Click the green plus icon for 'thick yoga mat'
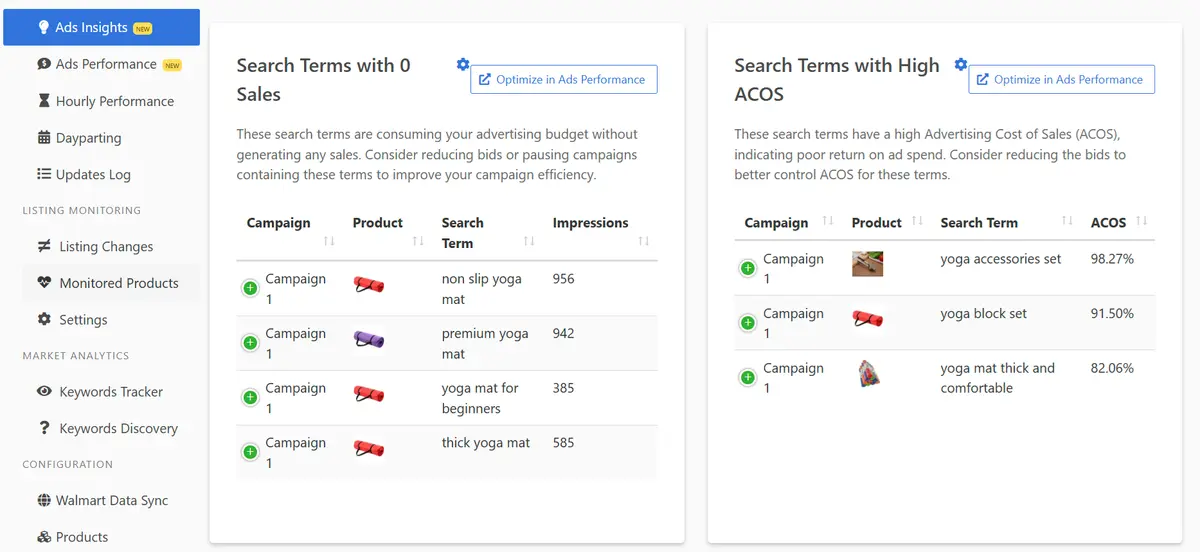Viewport: 1200px width, 552px height. pyautogui.click(x=250, y=452)
